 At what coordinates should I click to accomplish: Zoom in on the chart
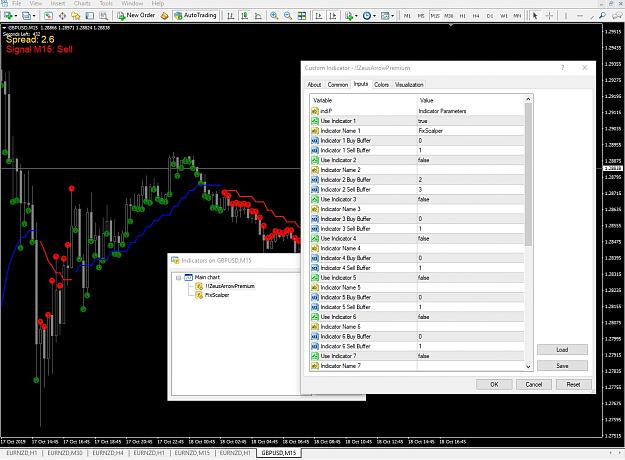coord(274,16)
